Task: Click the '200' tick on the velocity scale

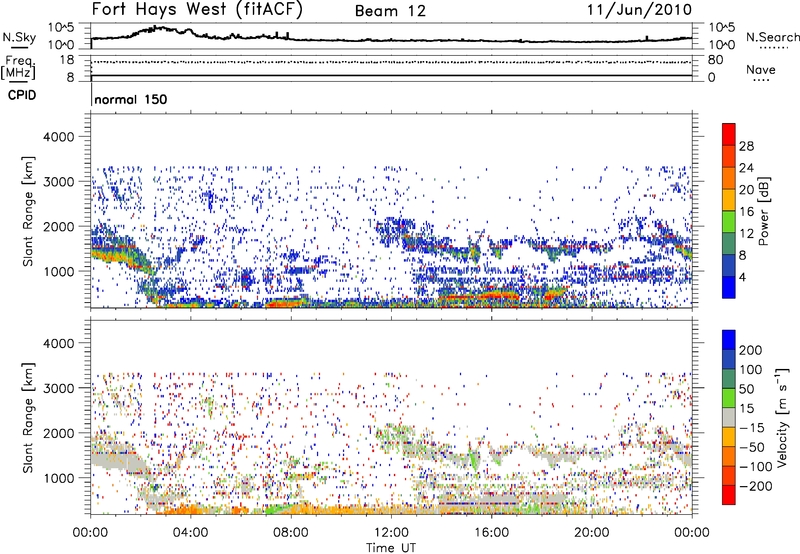Action: click(751, 350)
